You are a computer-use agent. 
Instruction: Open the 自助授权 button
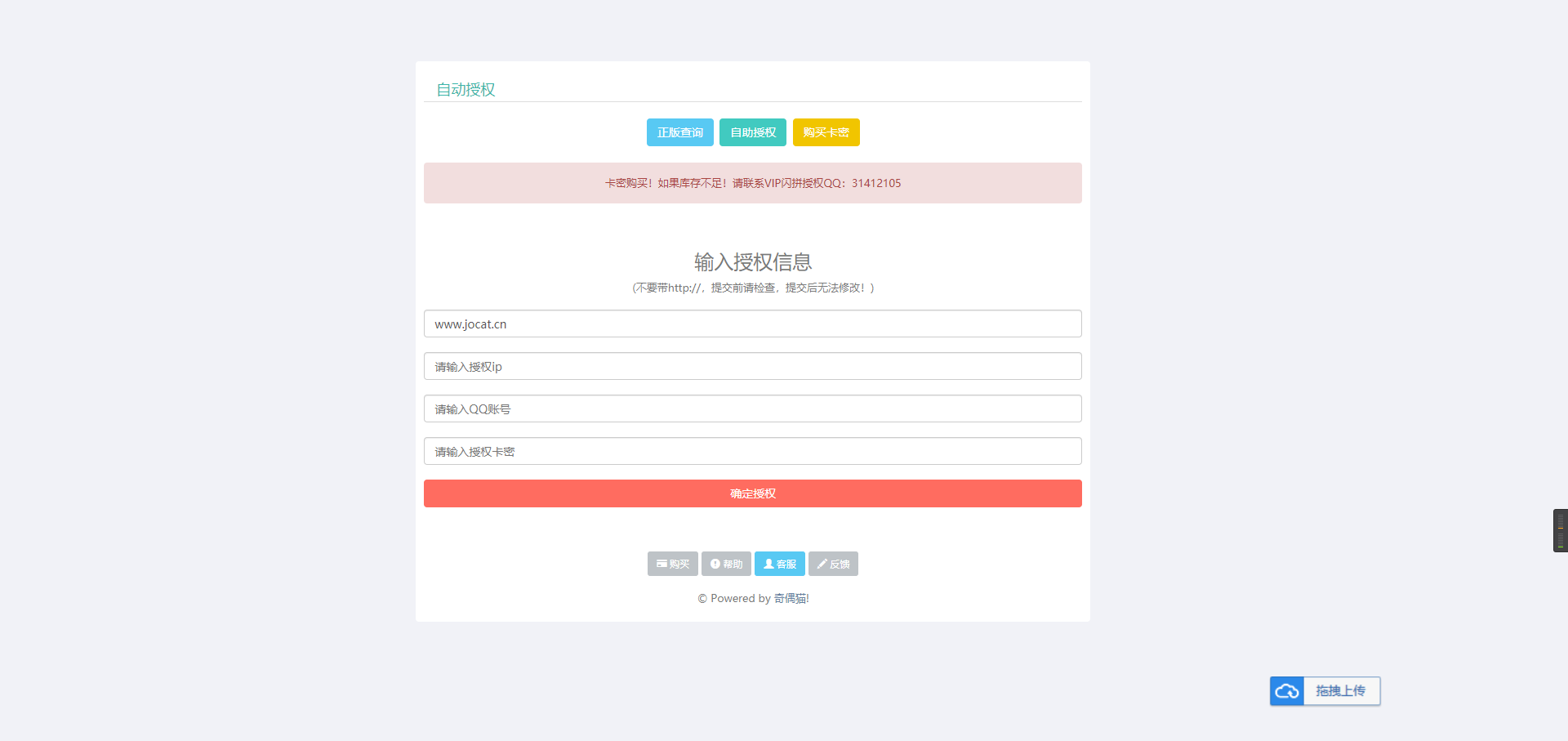tap(752, 132)
